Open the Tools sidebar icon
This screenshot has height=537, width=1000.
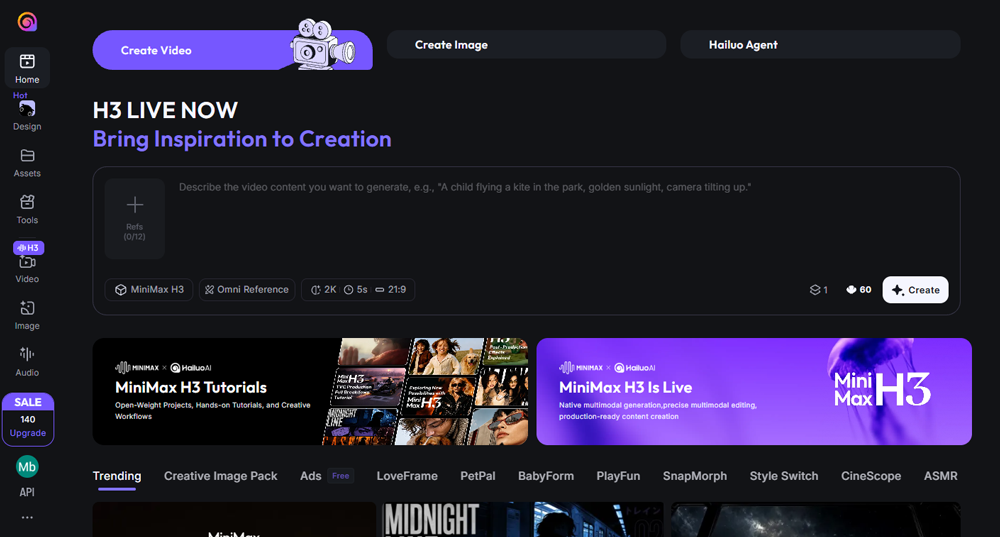tap(27, 202)
